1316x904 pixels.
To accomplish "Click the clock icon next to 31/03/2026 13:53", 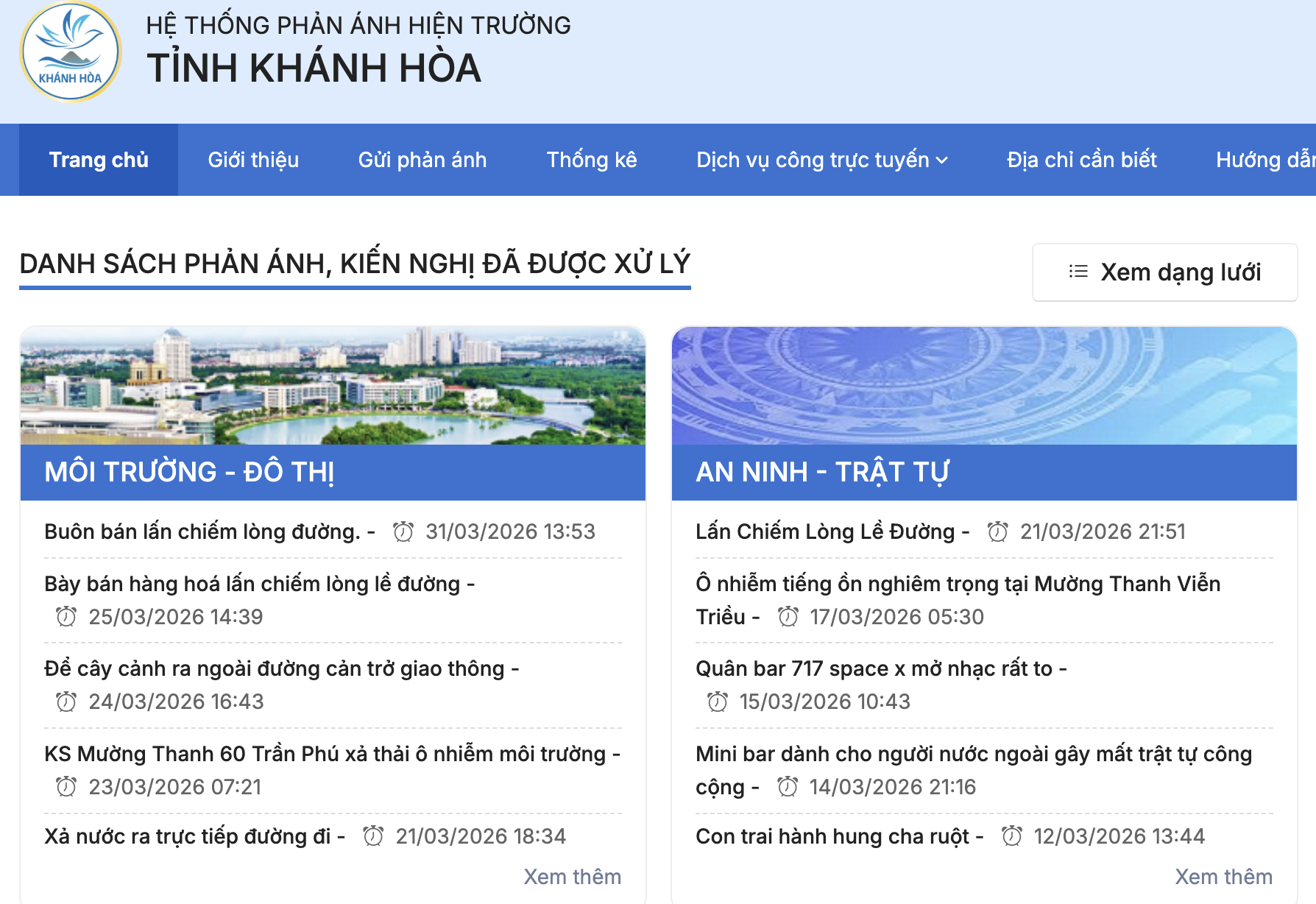I will (x=404, y=531).
